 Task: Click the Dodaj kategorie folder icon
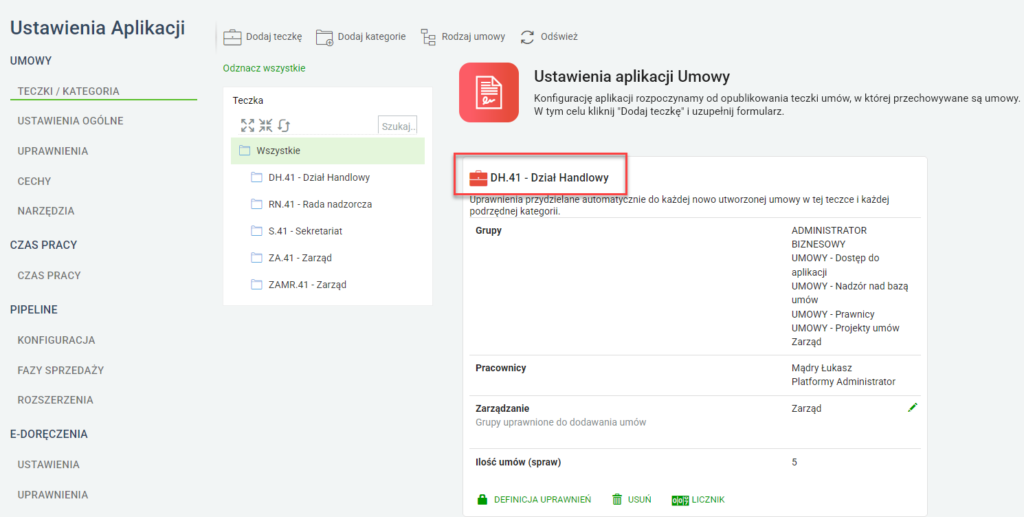325,37
